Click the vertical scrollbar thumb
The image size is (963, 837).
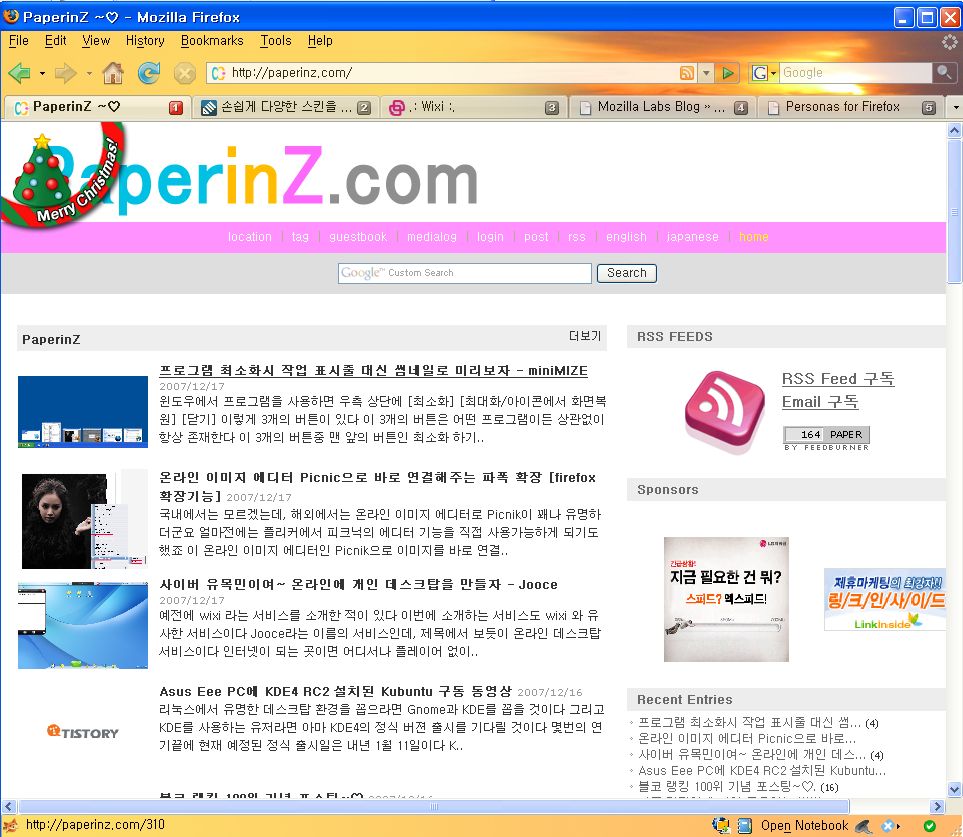954,210
